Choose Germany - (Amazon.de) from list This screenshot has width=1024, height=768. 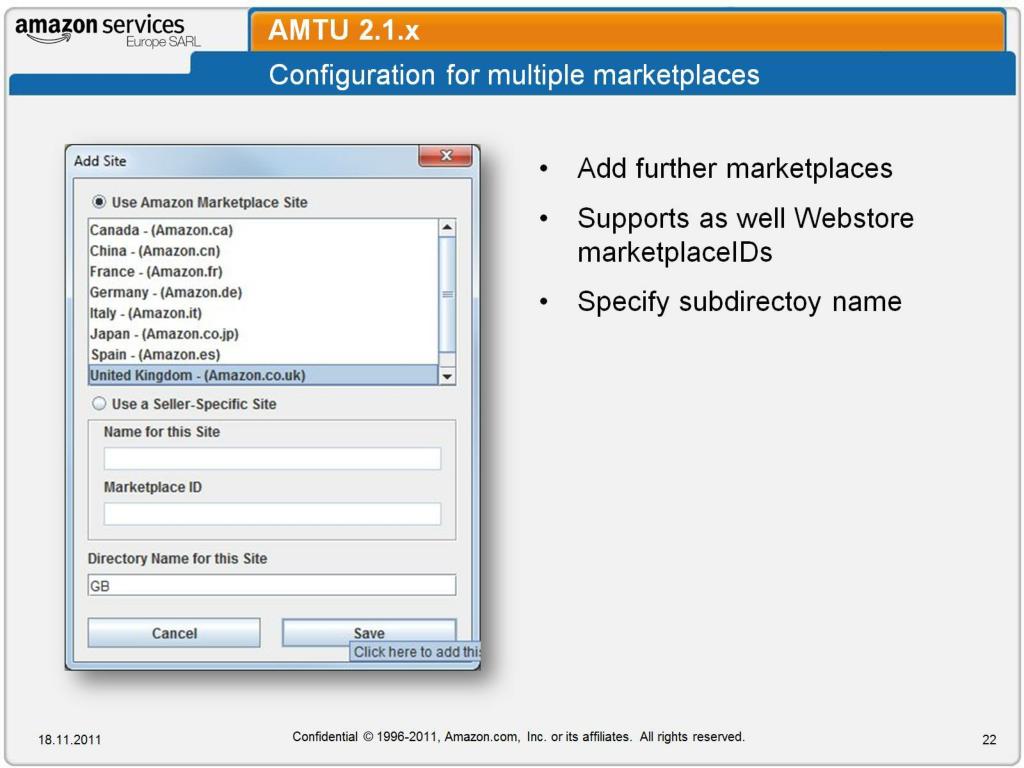tap(263, 292)
